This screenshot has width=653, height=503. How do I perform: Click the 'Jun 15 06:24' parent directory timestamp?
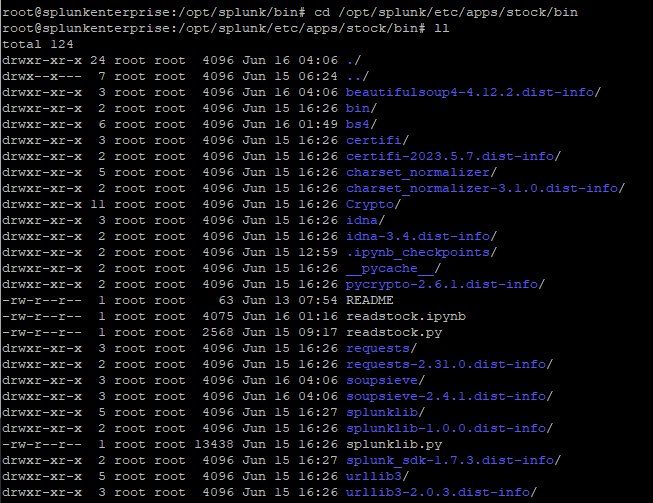coord(290,77)
